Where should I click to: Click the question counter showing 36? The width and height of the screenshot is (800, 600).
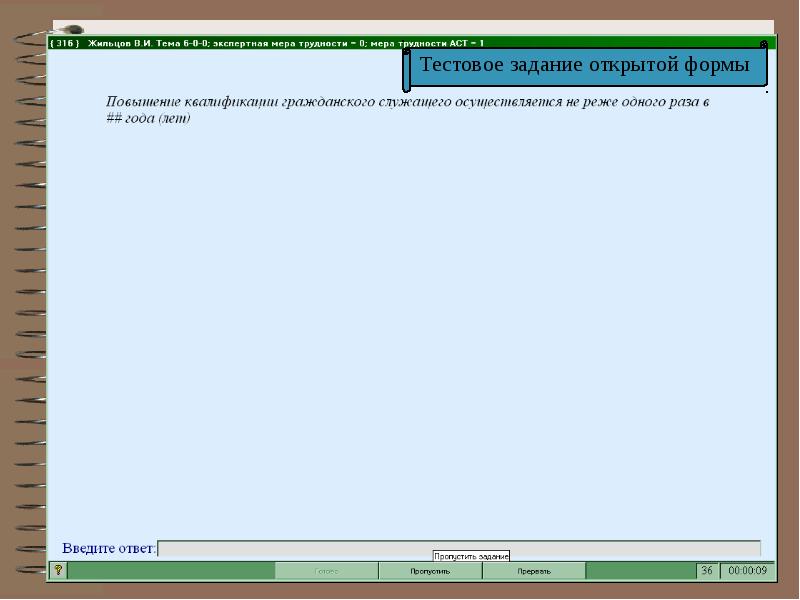coord(706,571)
